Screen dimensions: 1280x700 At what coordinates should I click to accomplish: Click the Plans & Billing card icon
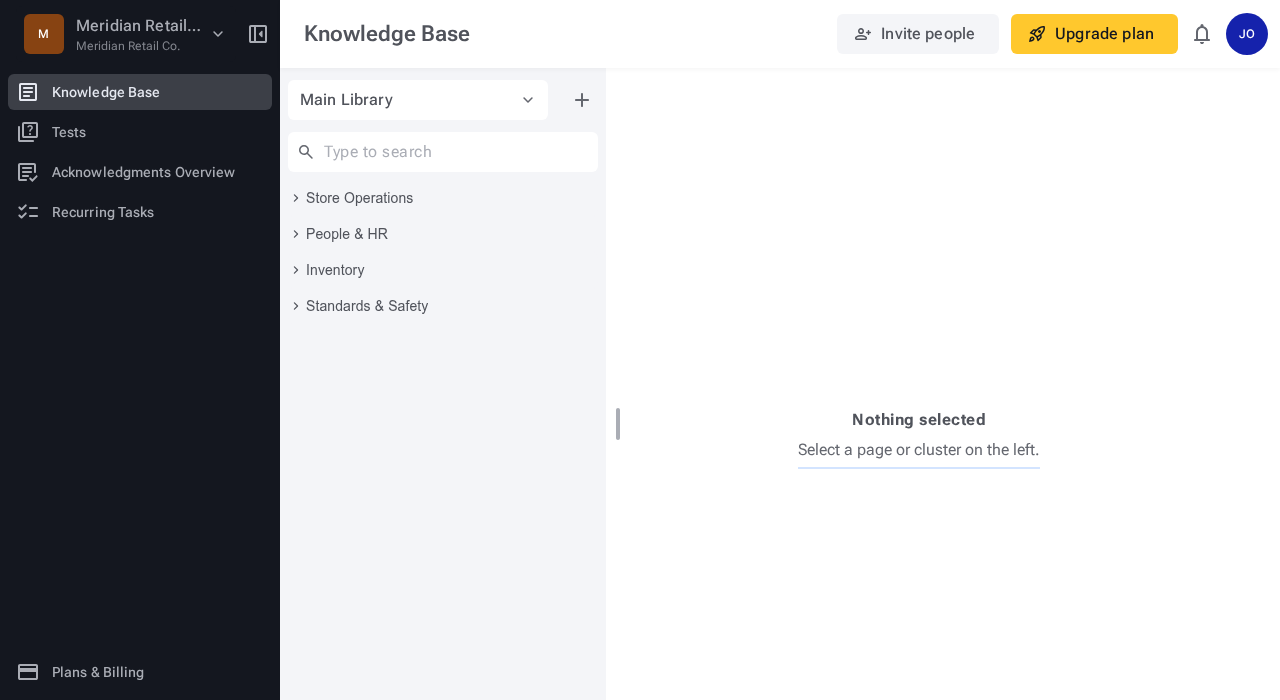(x=28, y=672)
